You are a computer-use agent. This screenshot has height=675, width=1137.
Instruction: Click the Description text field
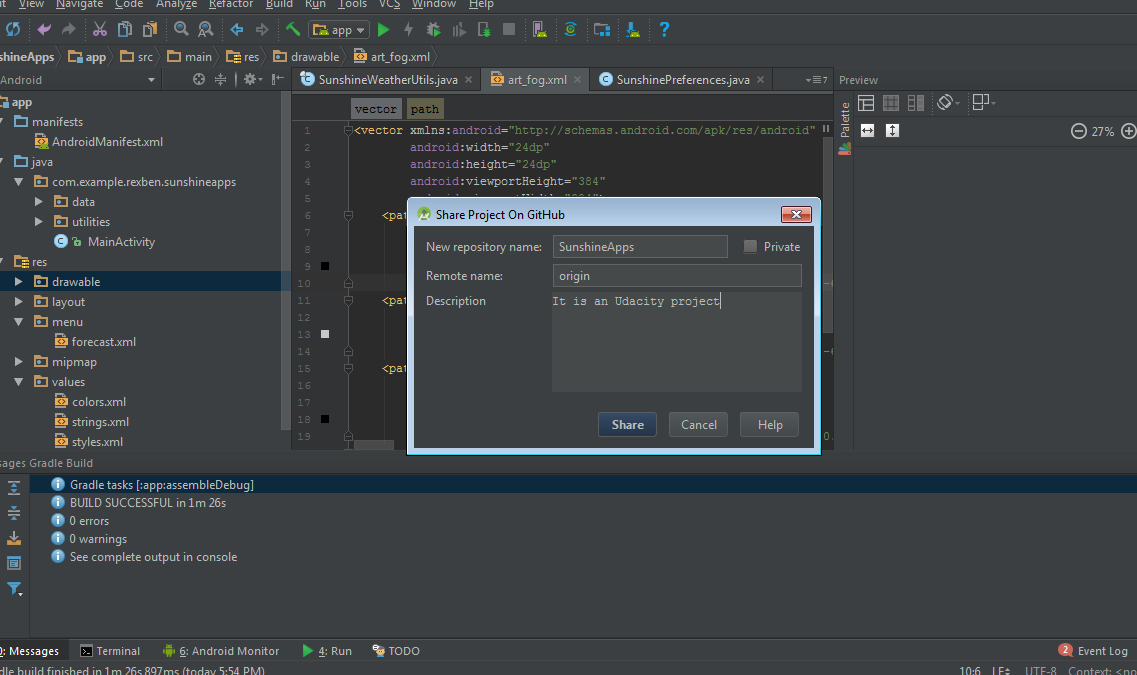(676, 340)
